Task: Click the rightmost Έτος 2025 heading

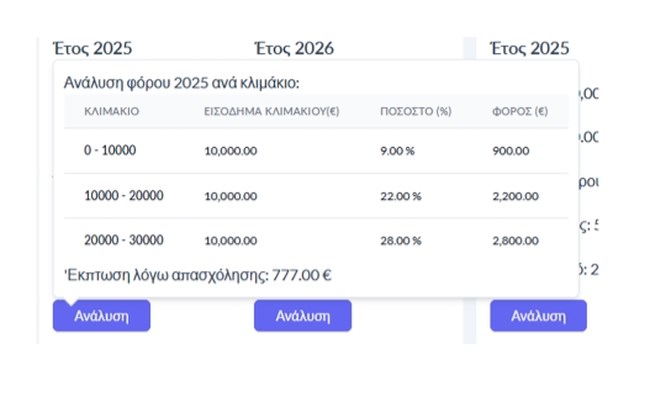Action: coord(529,48)
